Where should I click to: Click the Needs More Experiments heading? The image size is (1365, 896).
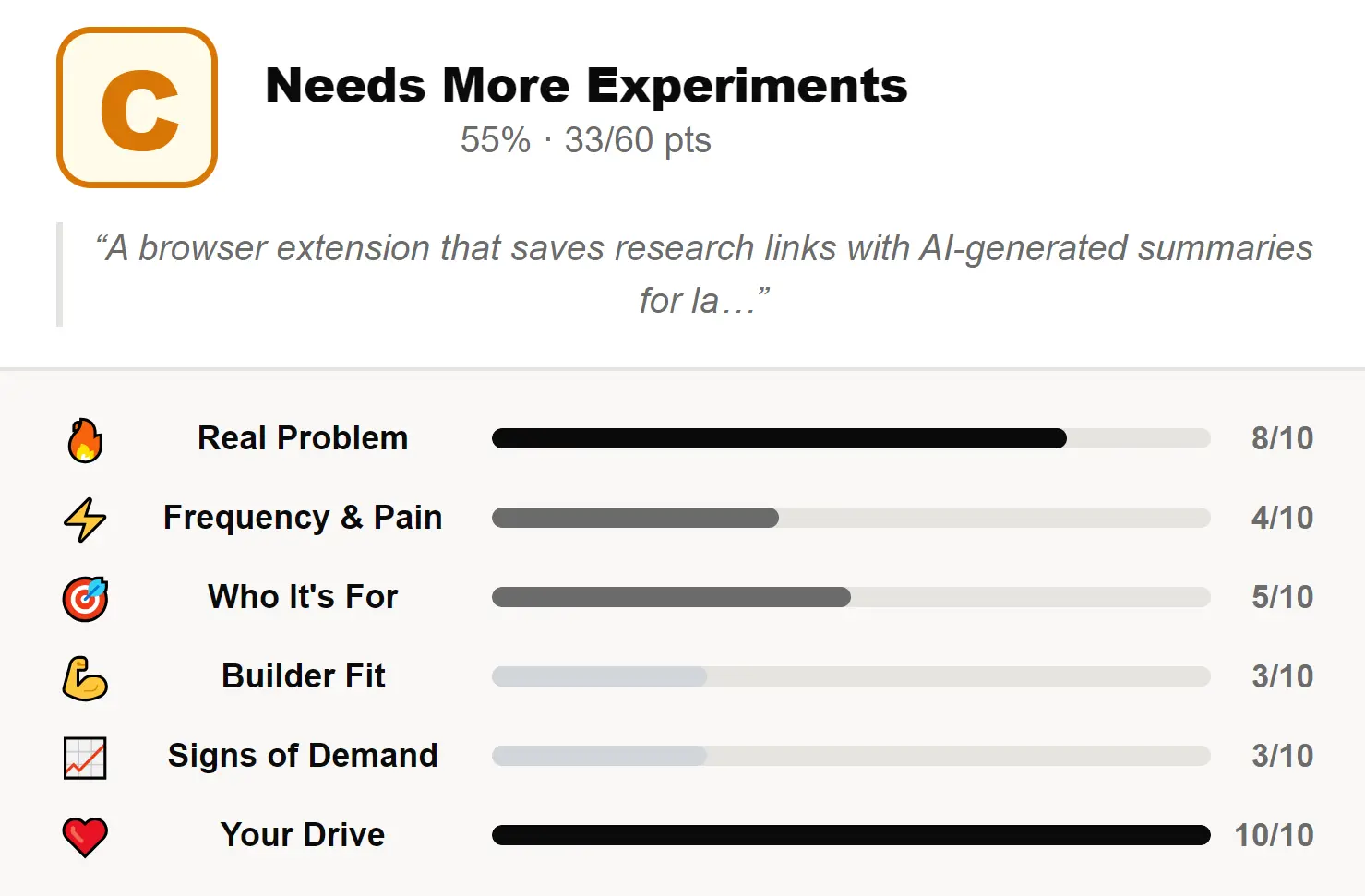[586, 86]
